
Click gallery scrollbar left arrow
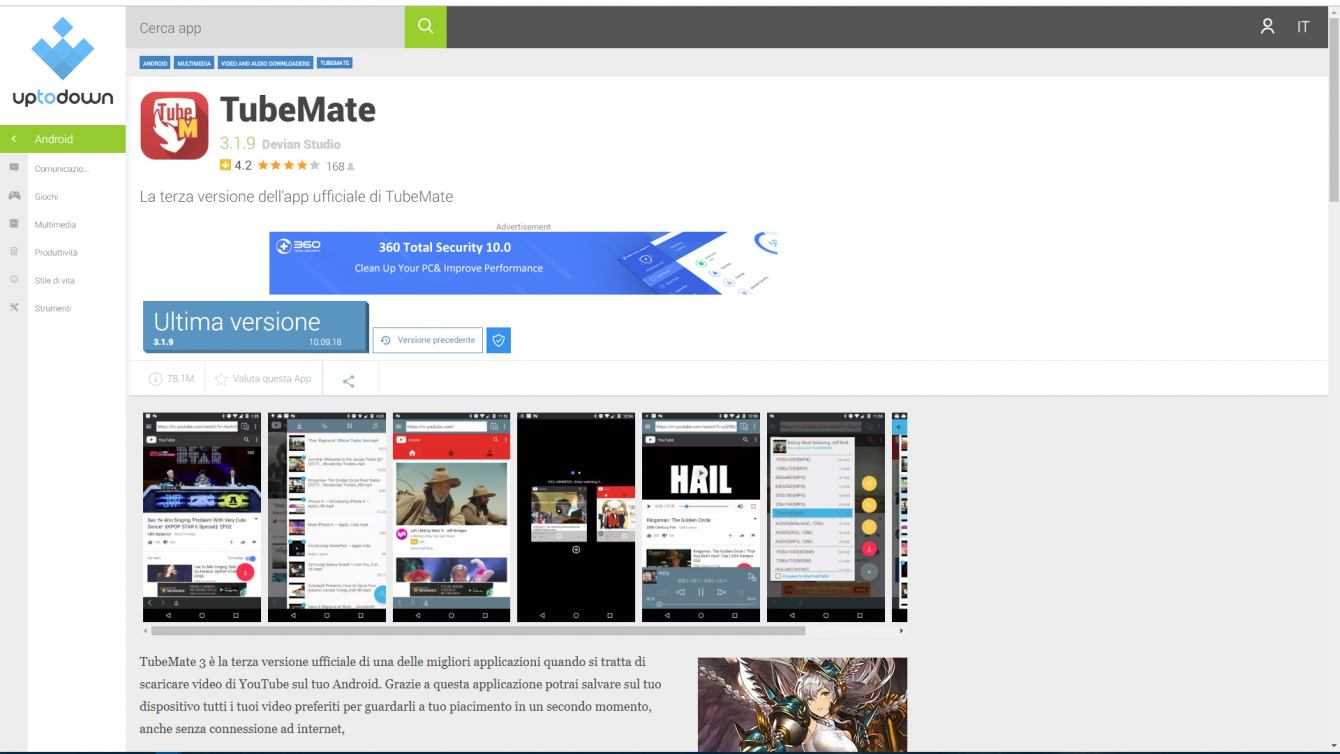point(145,631)
